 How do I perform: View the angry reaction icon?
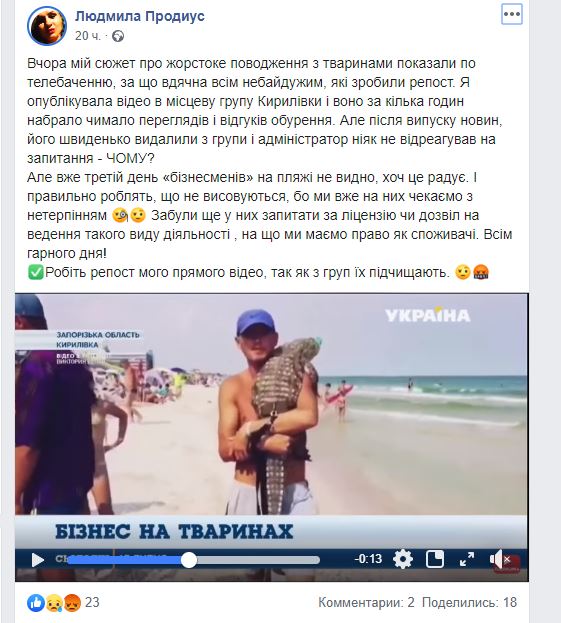tap(73, 603)
